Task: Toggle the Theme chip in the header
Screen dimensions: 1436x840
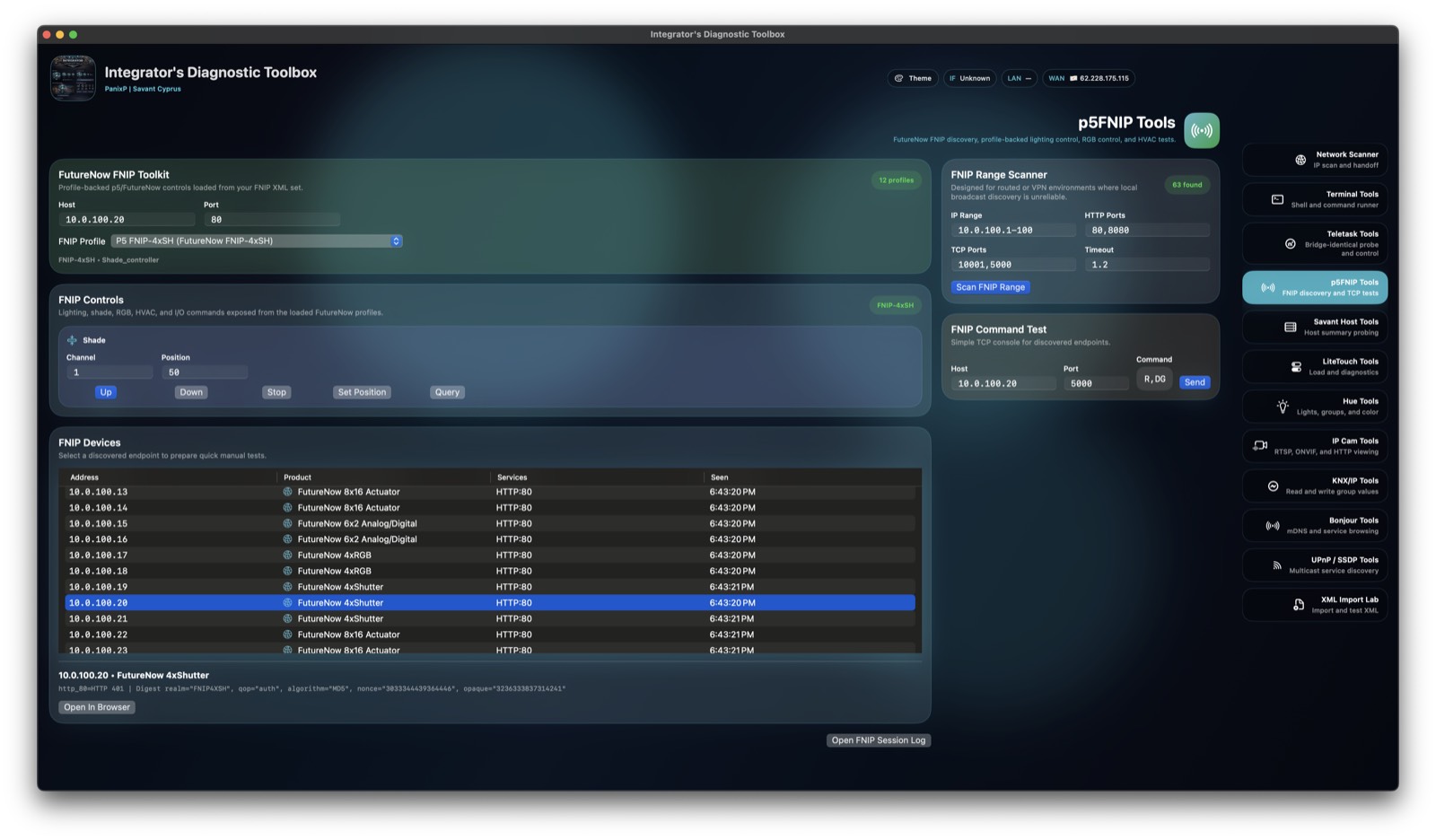Action: pyautogui.click(x=913, y=78)
